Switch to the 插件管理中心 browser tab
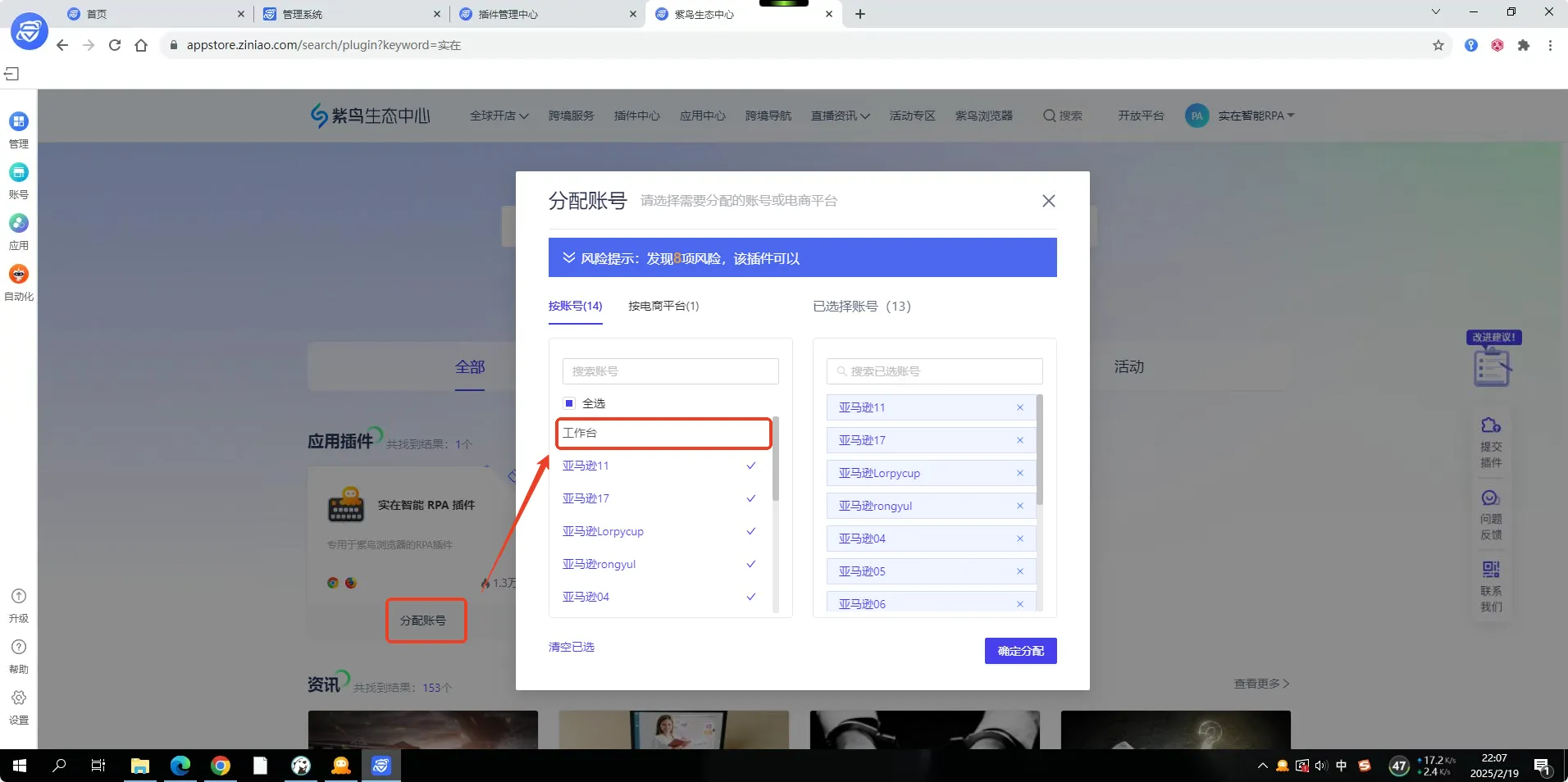Image resolution: width=1568 pixels, height=782 pixels. click(x=548, y=14)
